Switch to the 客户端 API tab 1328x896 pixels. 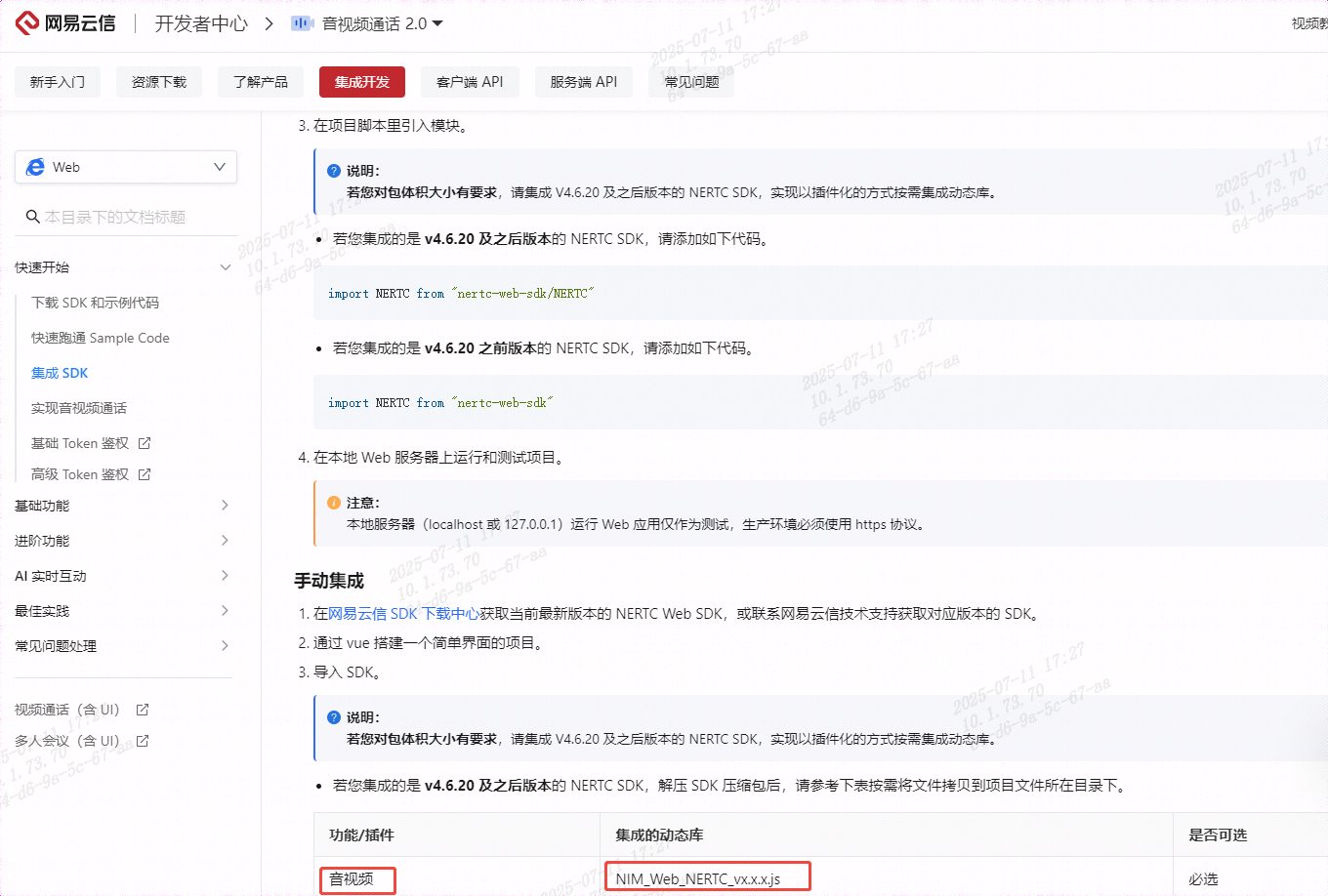pos(470,82)
